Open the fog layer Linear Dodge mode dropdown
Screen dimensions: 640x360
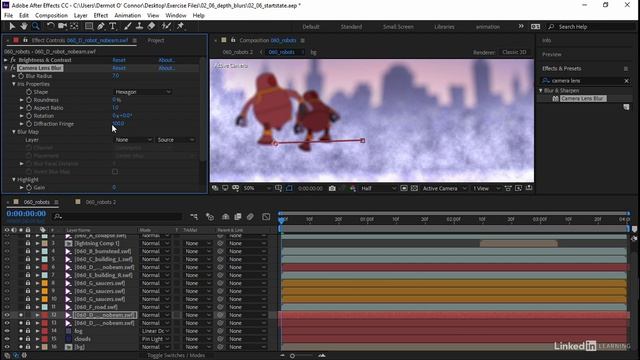[x=156, y=331]
